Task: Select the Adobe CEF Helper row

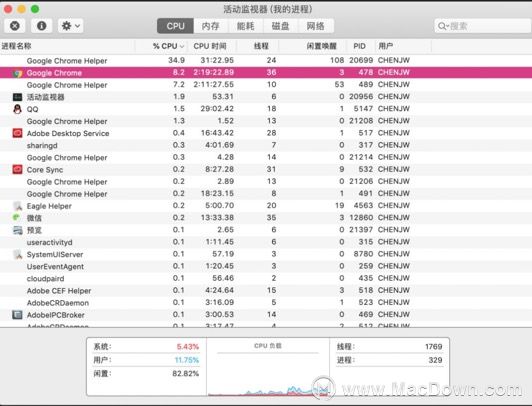Action: coord(266,291)
